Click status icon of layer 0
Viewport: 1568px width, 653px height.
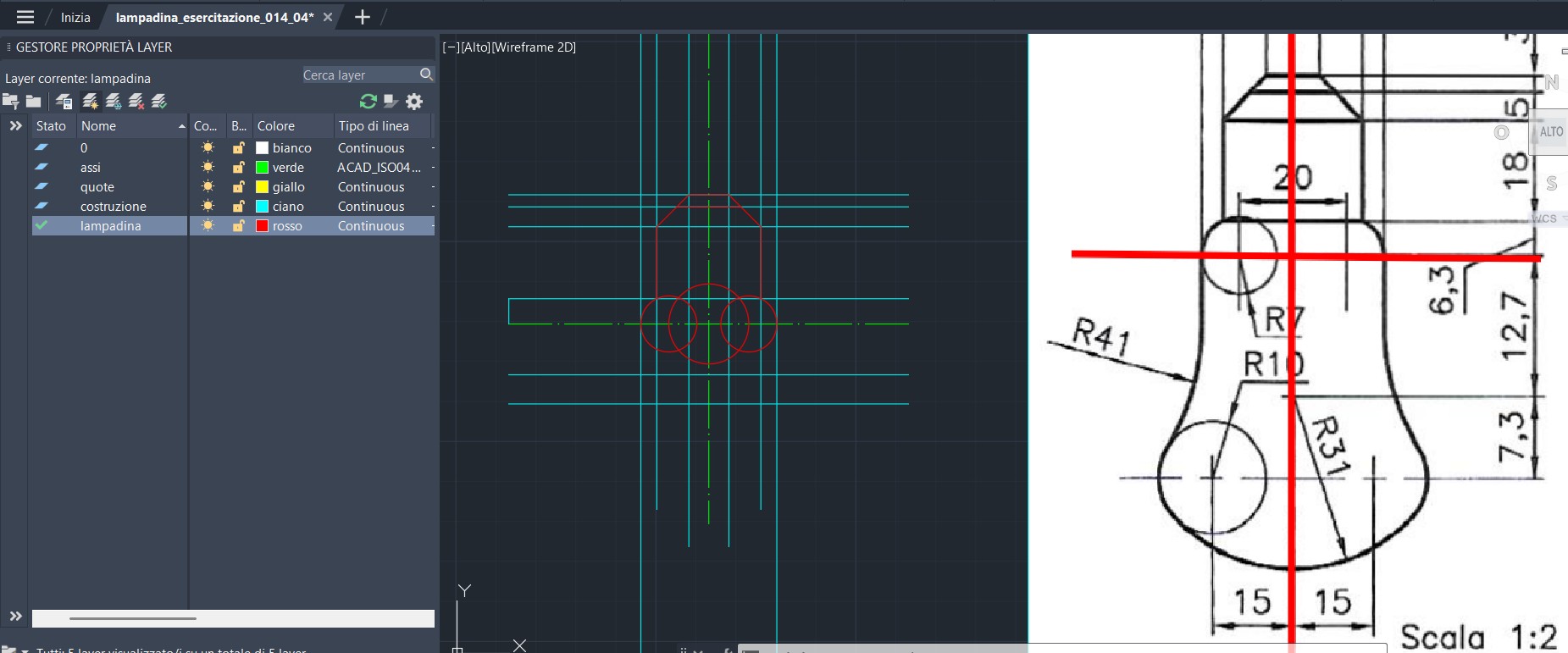42,147
